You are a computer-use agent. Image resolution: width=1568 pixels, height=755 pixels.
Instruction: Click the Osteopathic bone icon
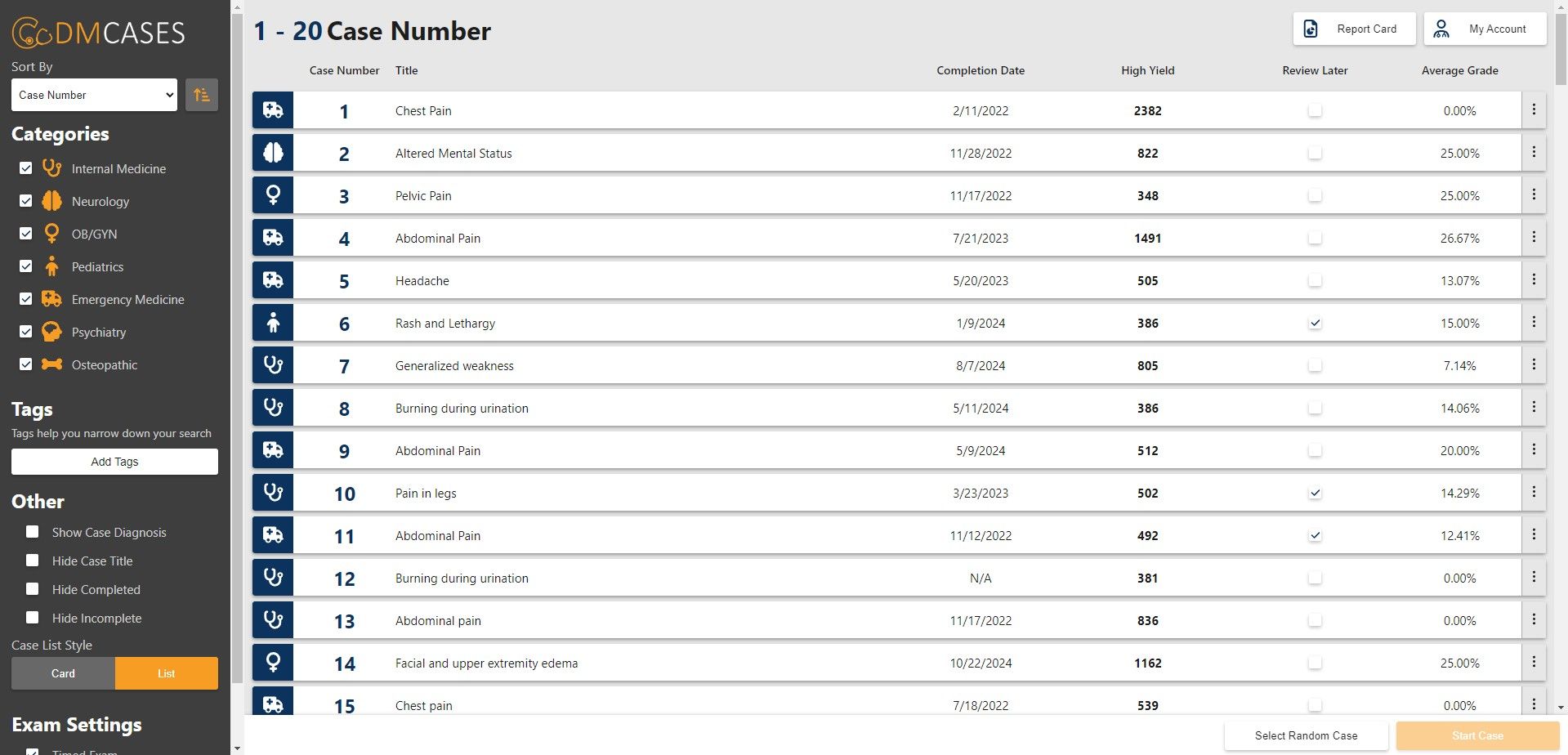pyautogui.click(x=51, y=364)
